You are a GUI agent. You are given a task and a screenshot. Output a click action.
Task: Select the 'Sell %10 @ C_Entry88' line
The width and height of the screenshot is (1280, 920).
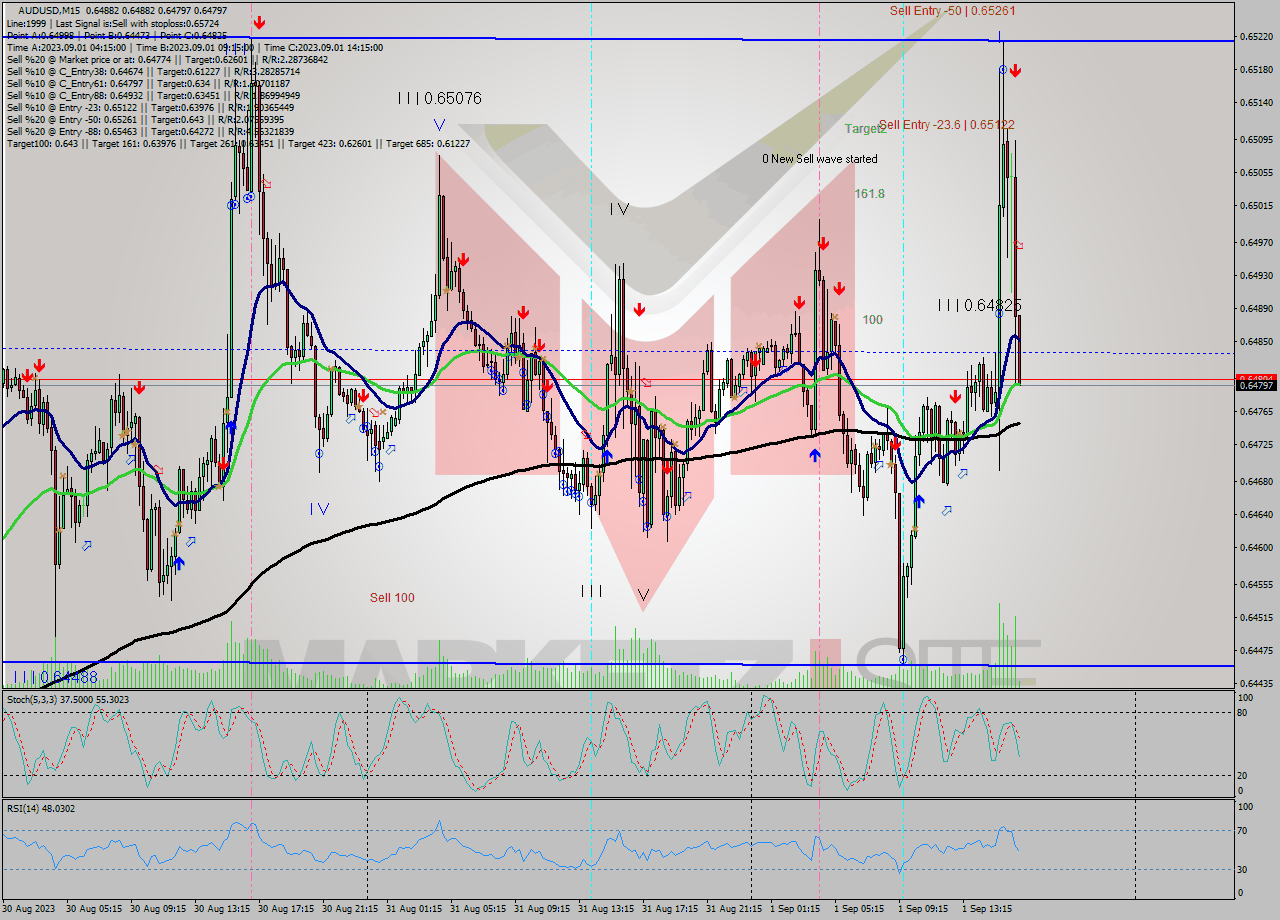[x=153, y=95]
